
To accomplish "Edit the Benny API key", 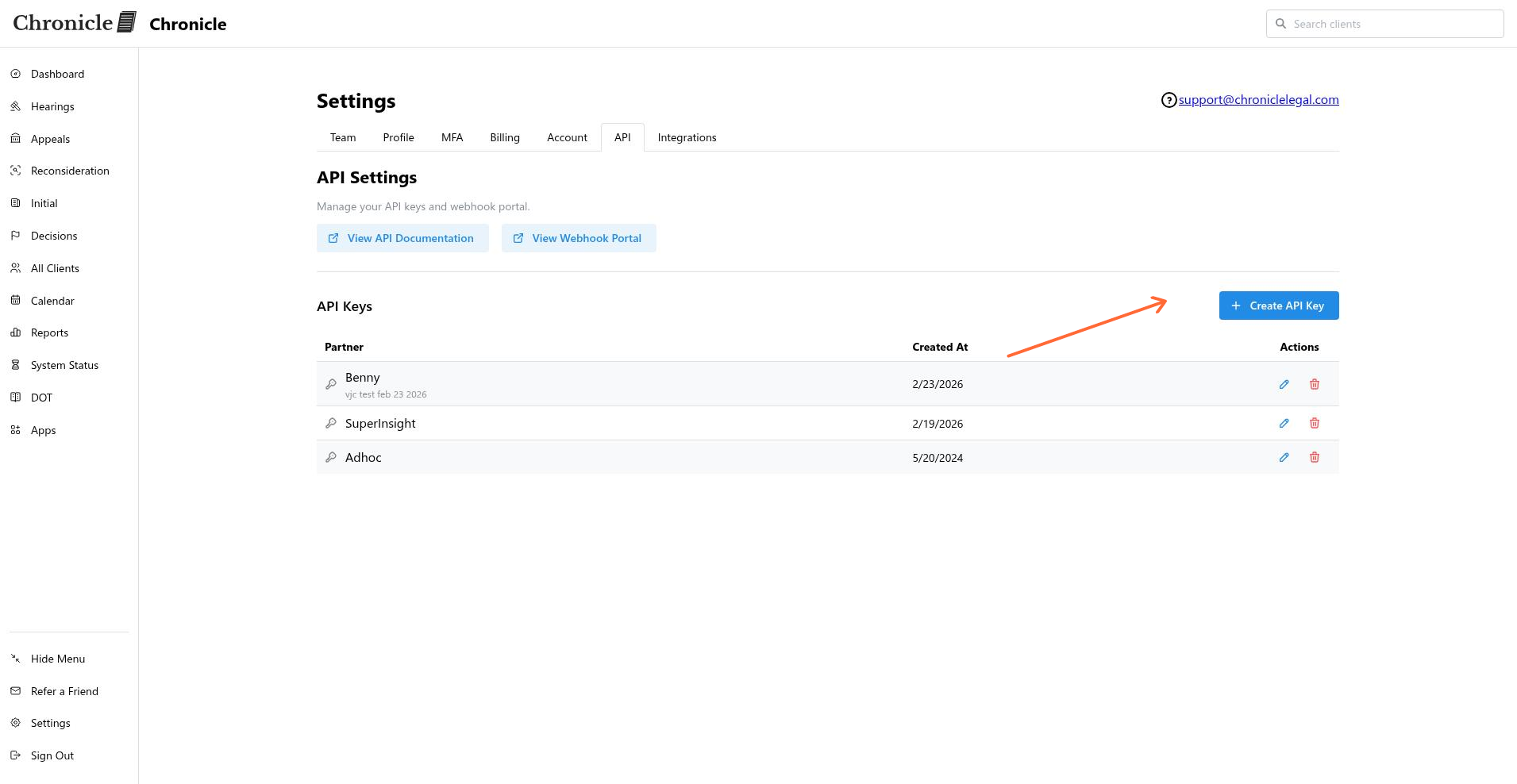I will tap(1284, 384).
